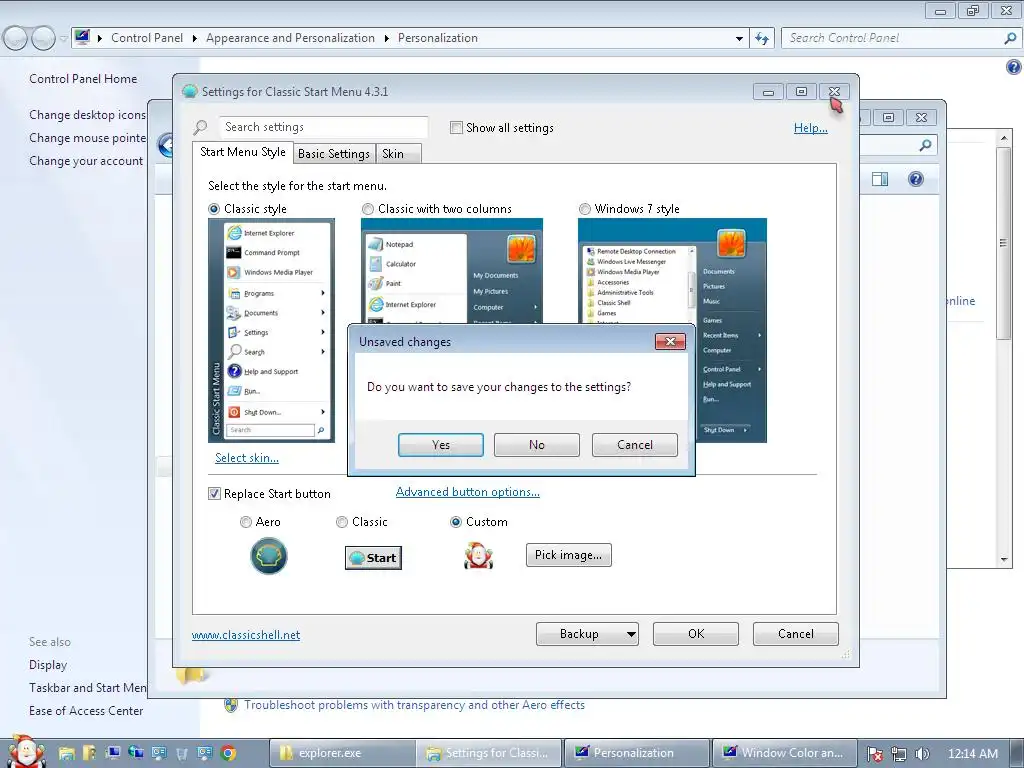
Task: Click the Pick image... button
Action: point(569,555)
